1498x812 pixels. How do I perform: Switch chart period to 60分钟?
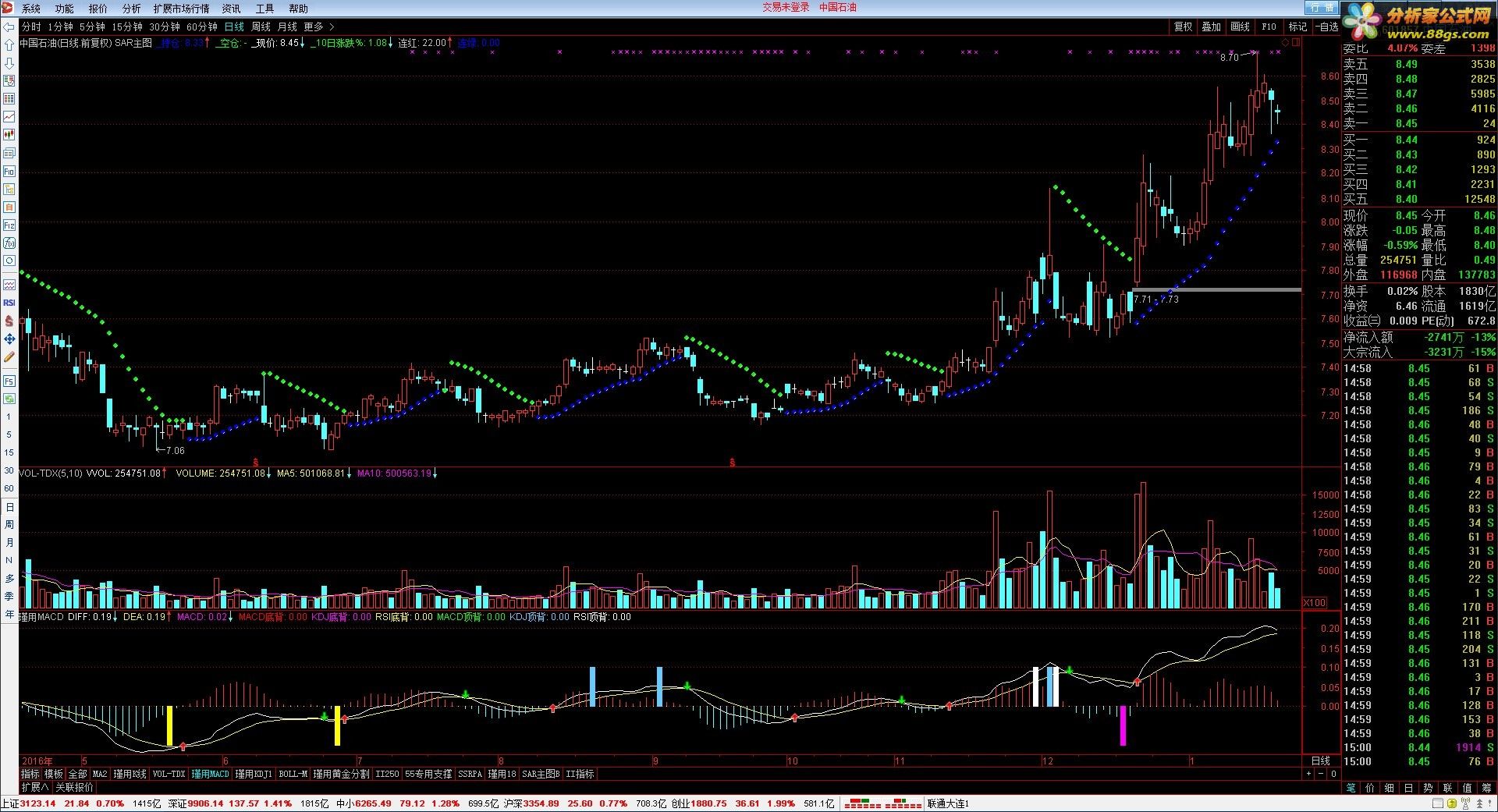pyautogui.click(x=201, y=27)
